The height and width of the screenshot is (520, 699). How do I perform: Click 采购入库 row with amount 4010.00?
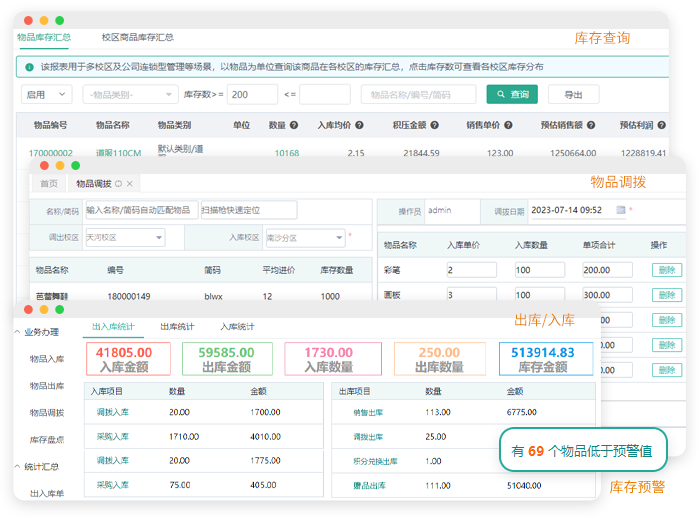[204, 437]
